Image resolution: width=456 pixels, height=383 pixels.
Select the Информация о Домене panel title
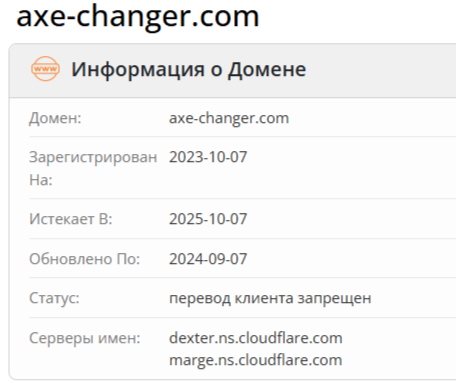point(189,69)
